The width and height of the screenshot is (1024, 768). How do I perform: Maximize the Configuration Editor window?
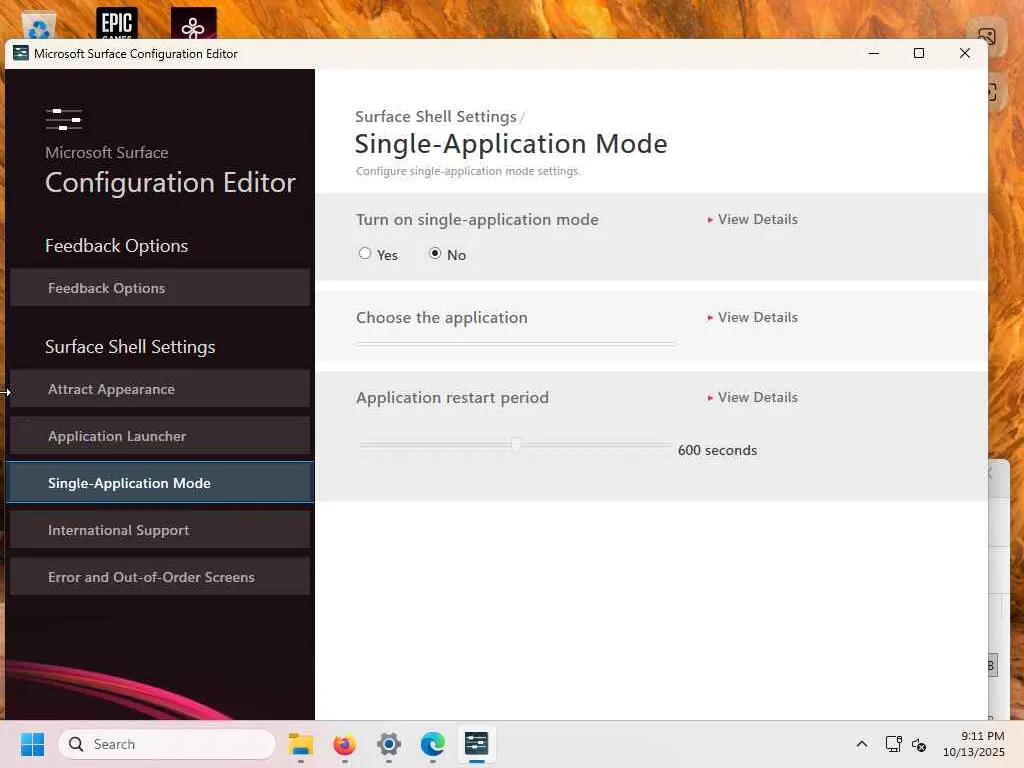[919, 53]
